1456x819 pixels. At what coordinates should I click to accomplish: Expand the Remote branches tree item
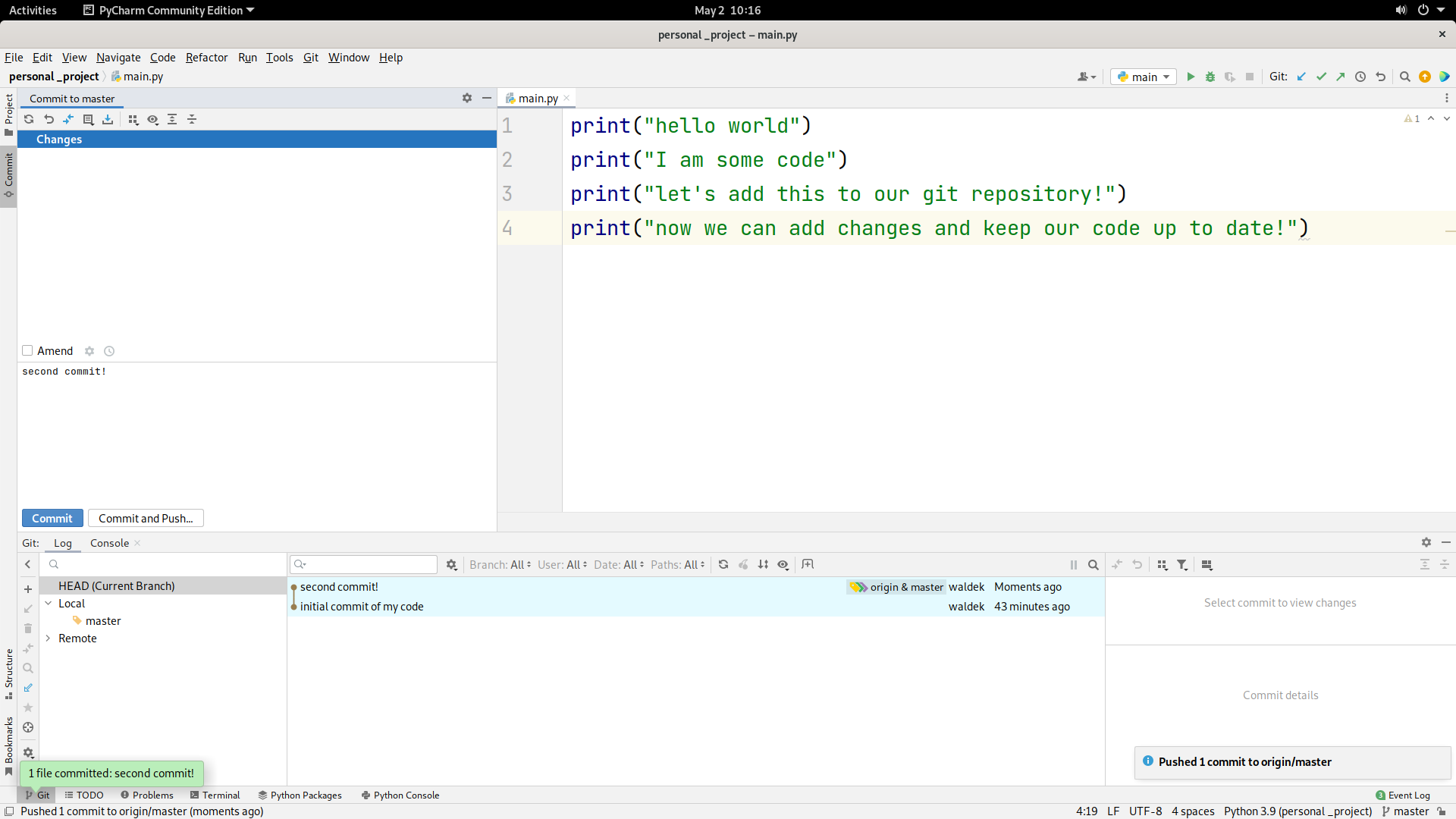(x=48, y=638)
